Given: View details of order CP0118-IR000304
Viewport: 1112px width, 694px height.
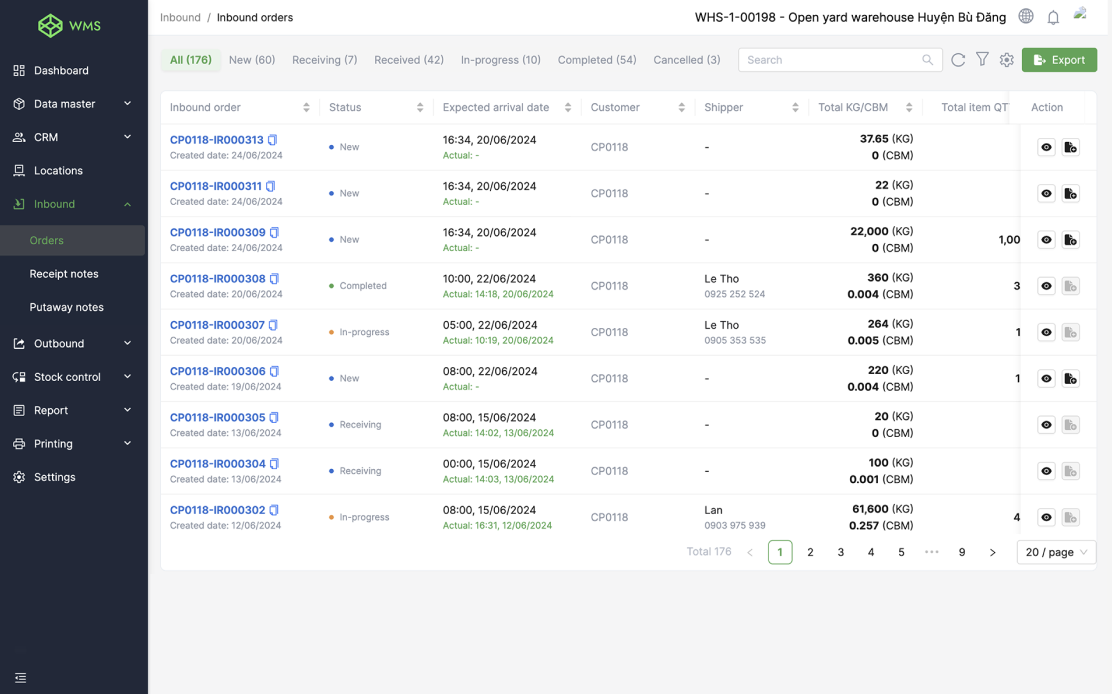Looking at the screenshot, I should 1046,471.
